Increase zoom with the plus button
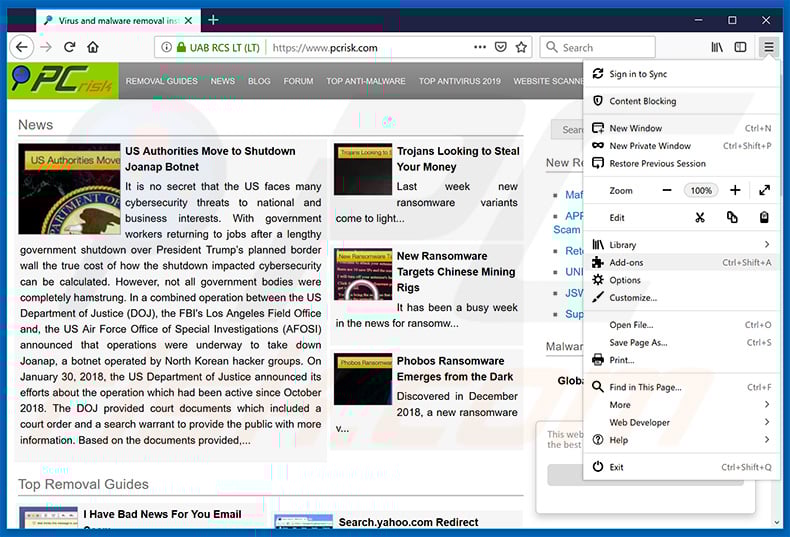790x537 pixels. [x=735, y=190]
